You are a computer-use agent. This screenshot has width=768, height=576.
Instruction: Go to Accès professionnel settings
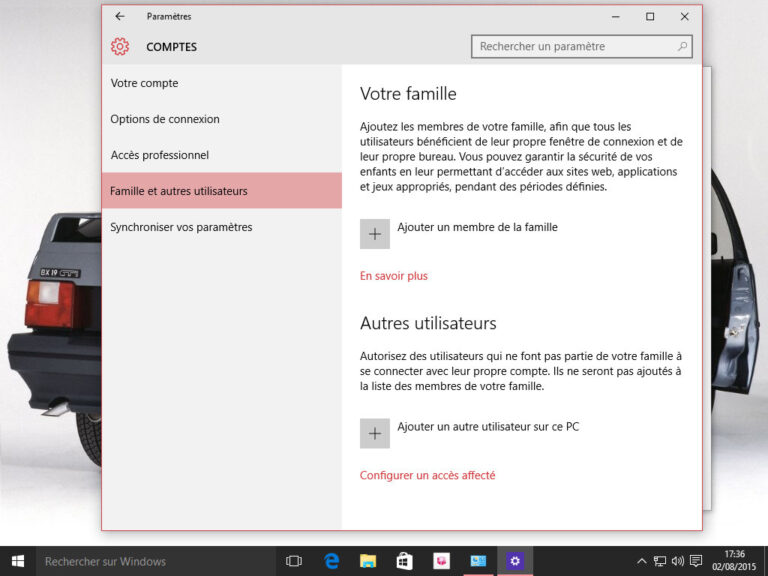tap(159, 155)
